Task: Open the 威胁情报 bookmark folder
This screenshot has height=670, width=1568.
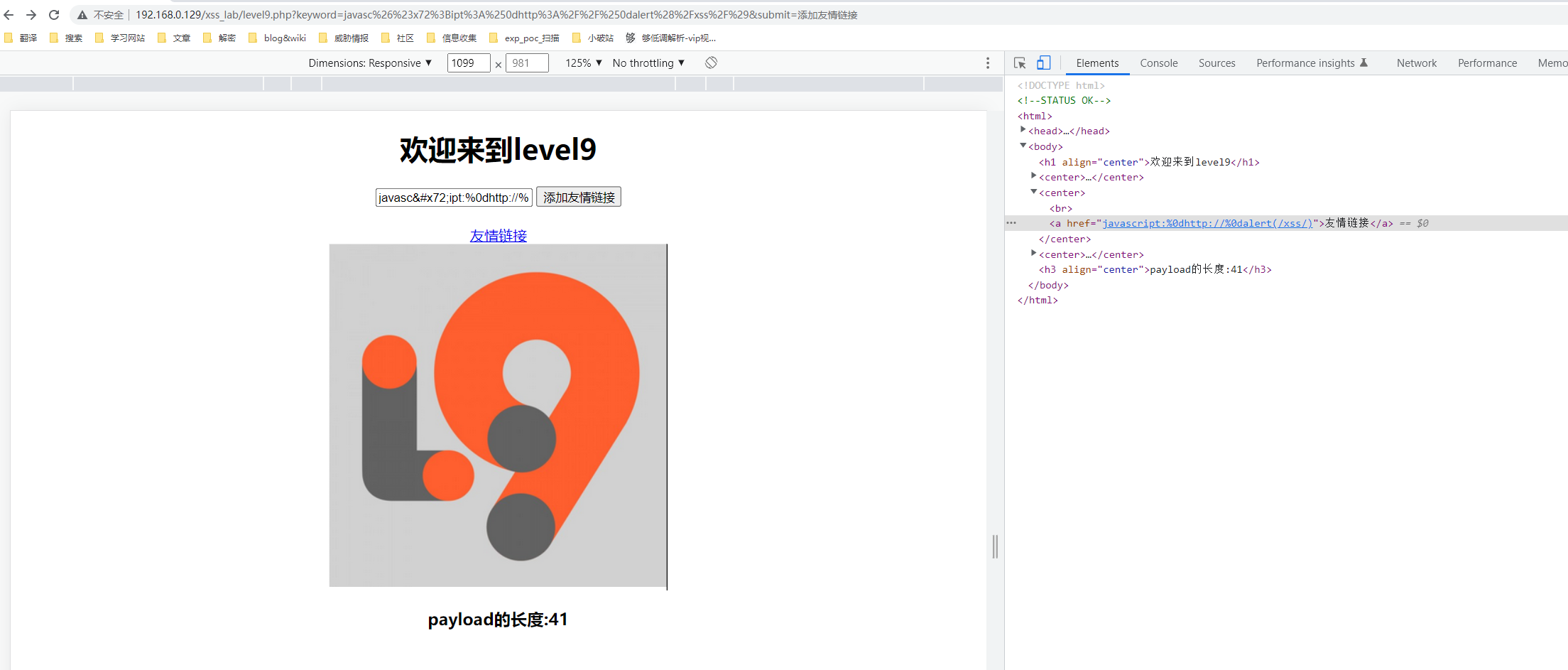Action: [344, 38]
